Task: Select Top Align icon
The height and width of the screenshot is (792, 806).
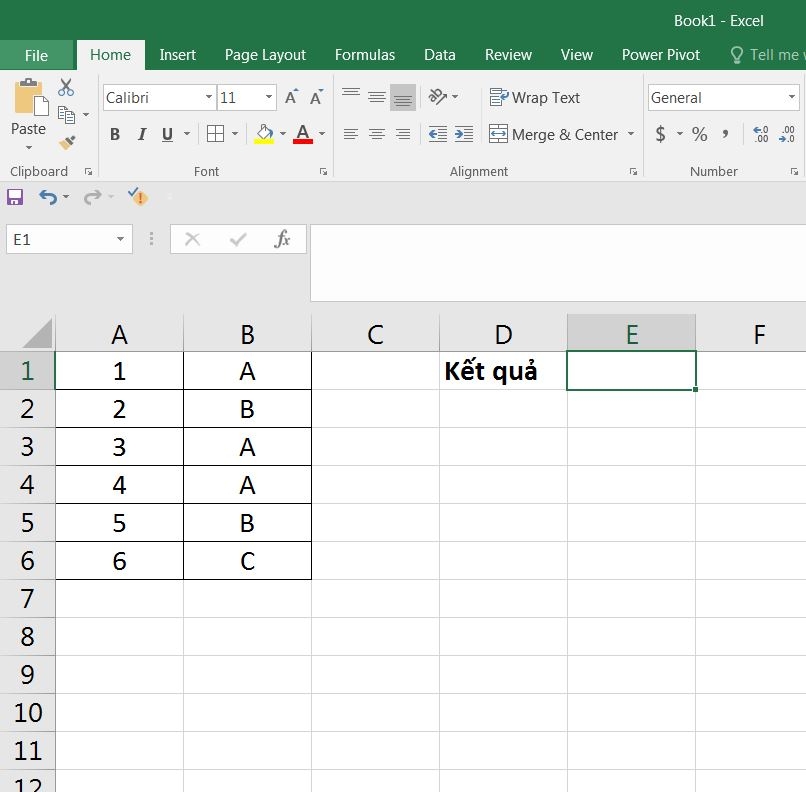Action: (x=351, y=96)
